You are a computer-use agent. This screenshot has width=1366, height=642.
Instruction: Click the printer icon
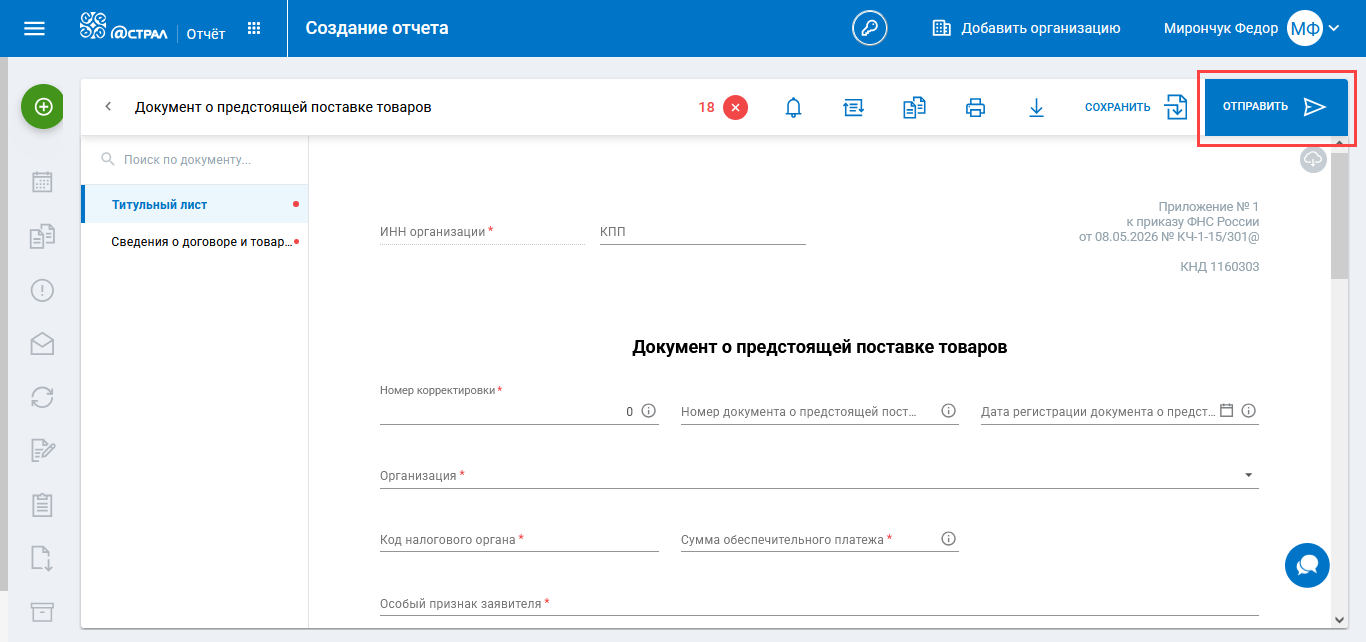[975, 108]
